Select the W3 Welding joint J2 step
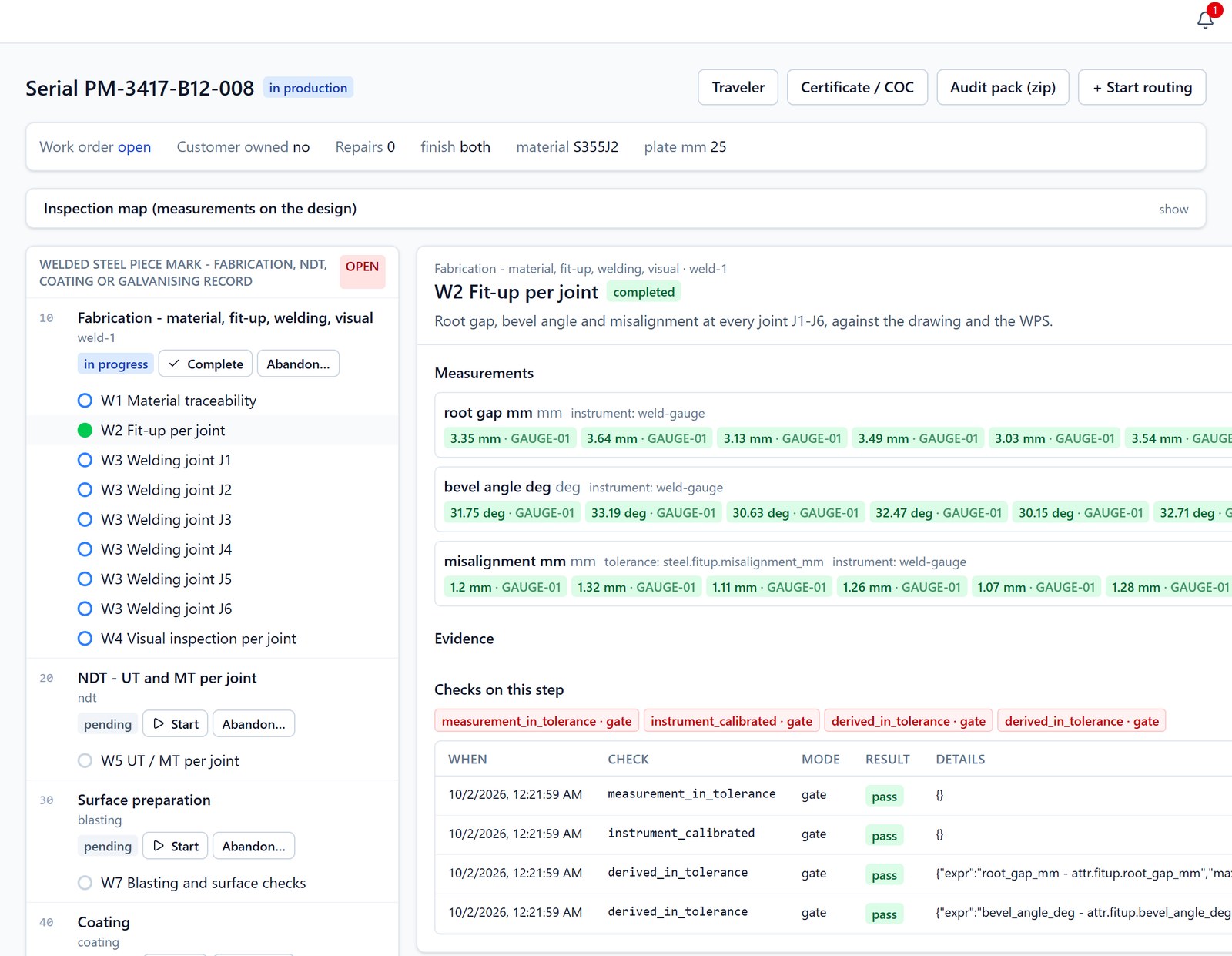Image resolution: width=1232 pixels, height=956 pixels. point(166,490)
